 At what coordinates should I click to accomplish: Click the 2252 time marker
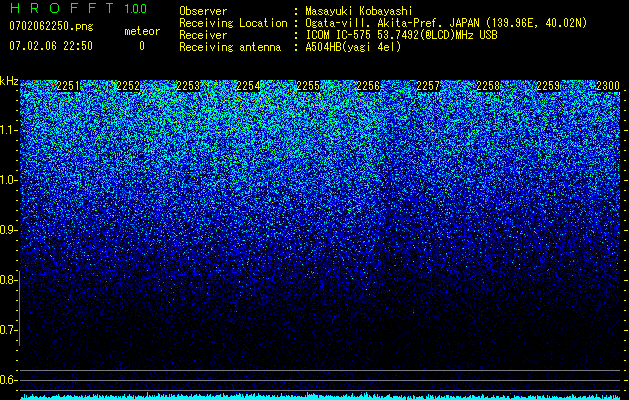pos(128,86)
